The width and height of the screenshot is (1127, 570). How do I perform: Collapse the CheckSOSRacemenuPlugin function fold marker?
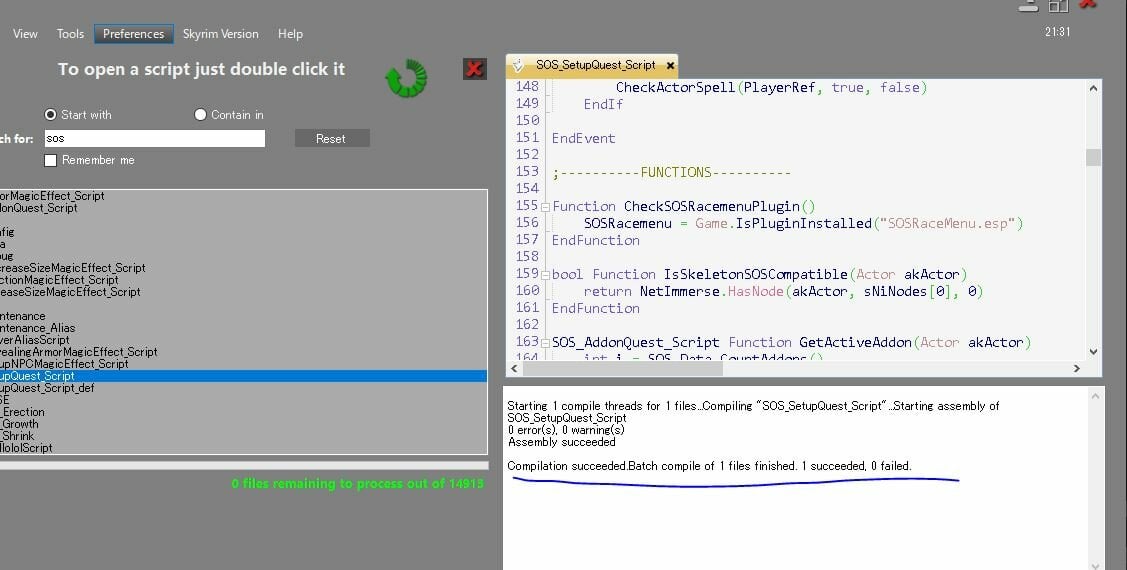coord(546,207)
